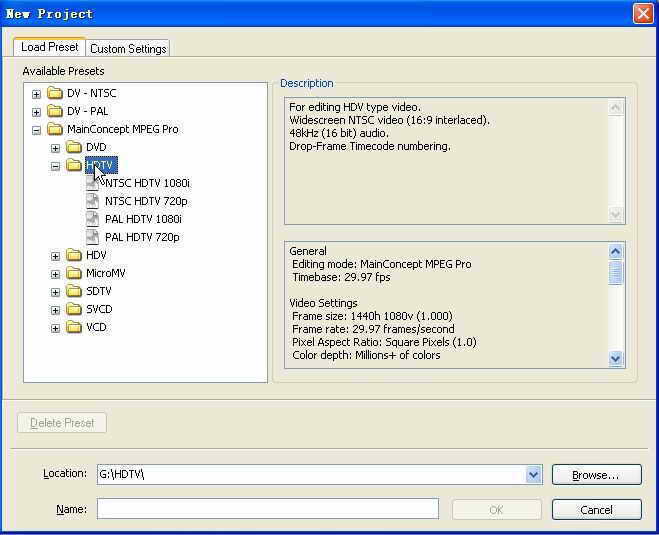
Task: Click the Browse button
Action: (596, 475)
